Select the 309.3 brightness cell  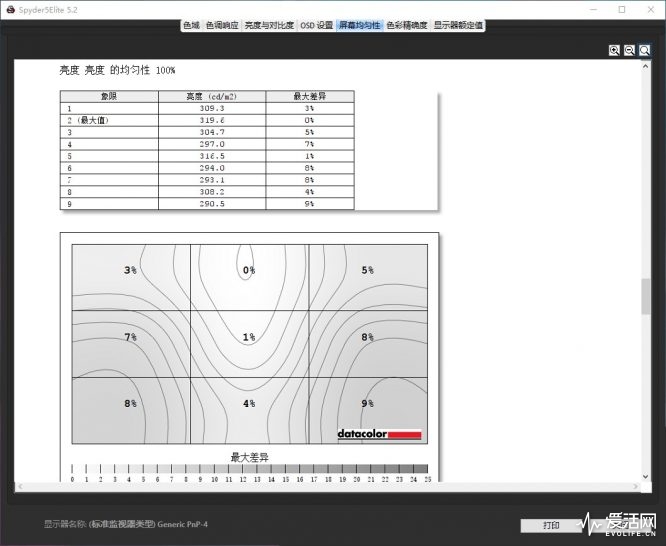coord(212,108)
